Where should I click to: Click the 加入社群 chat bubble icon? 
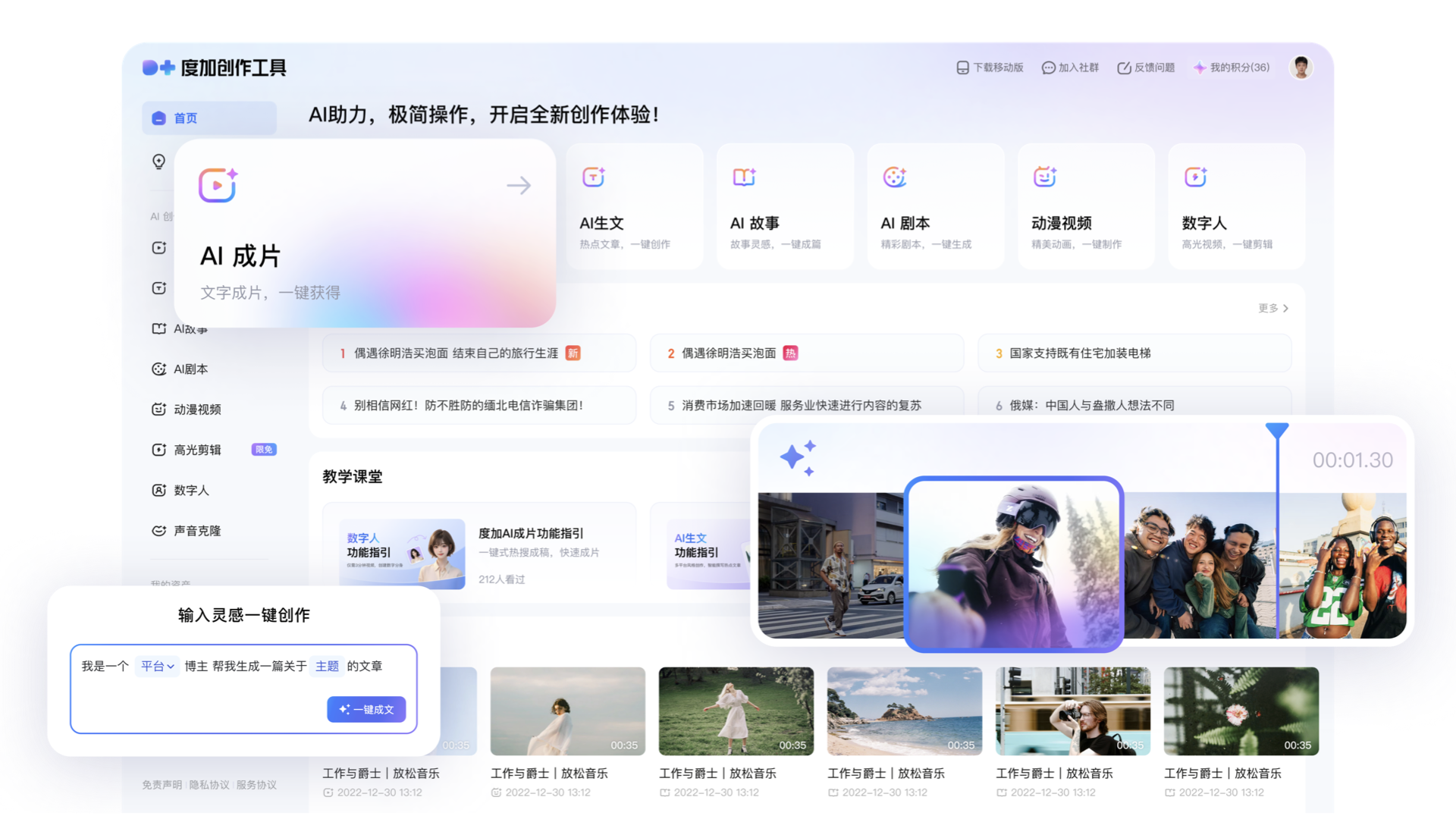tap(1048, 67)
